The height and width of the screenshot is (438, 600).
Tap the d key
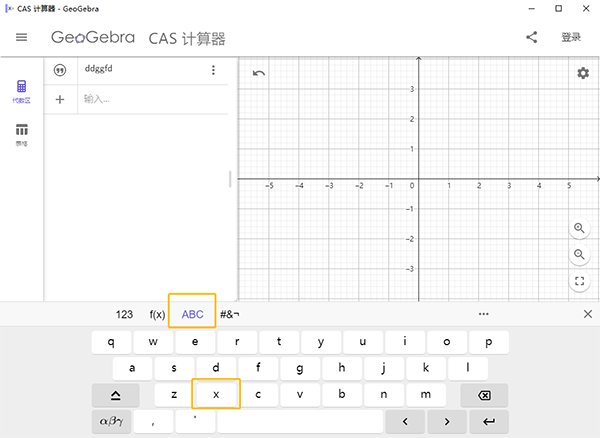click(216, 368)
